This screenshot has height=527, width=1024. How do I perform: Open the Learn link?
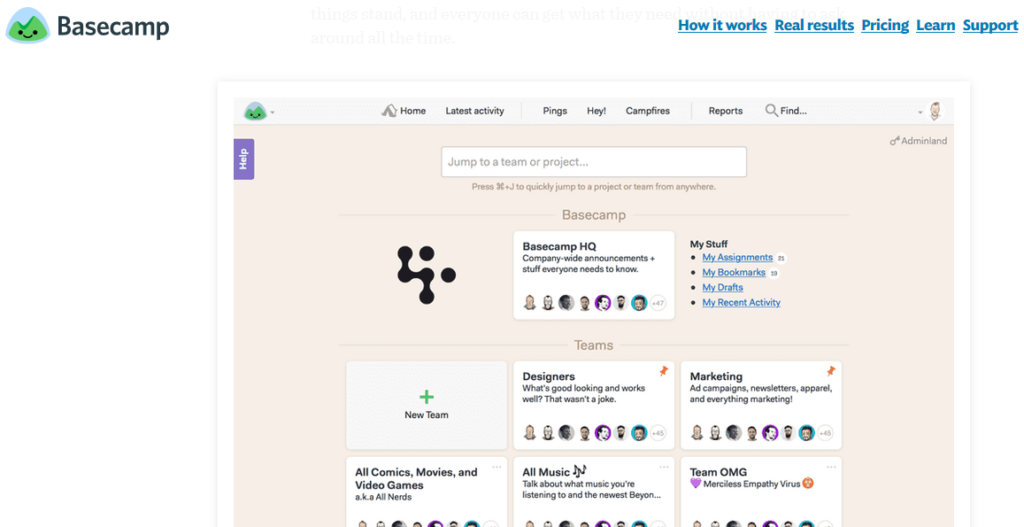pyautogui.click(x=935, y=25)
